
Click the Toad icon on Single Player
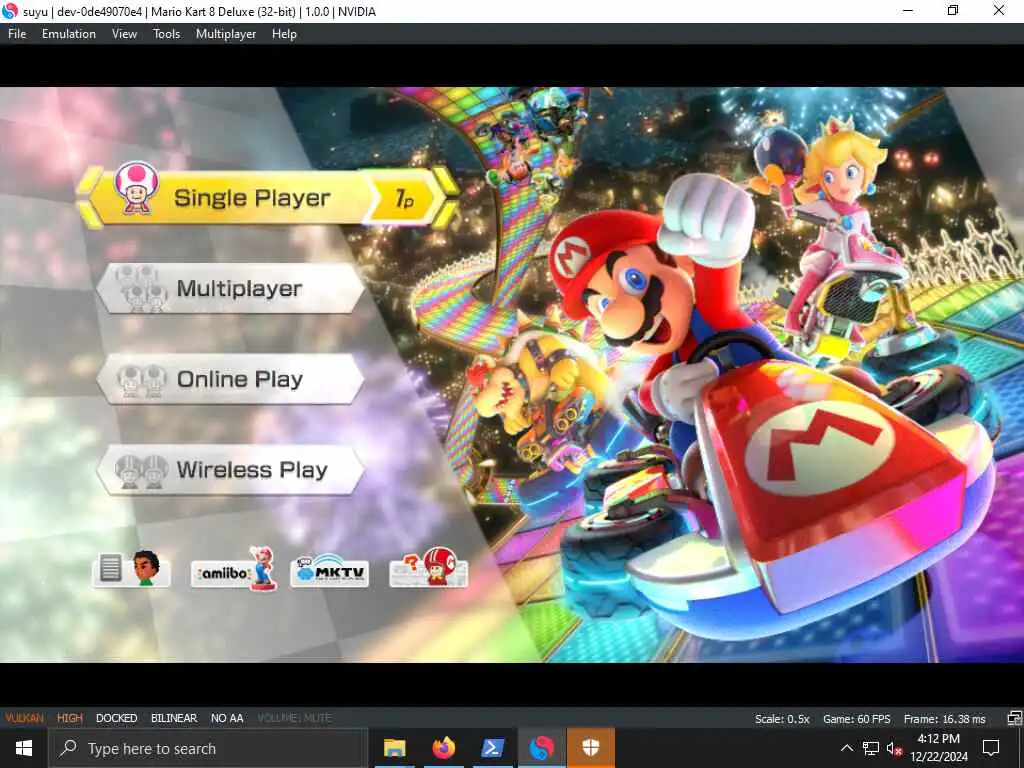pyautogui.click(x=136, y=188)
